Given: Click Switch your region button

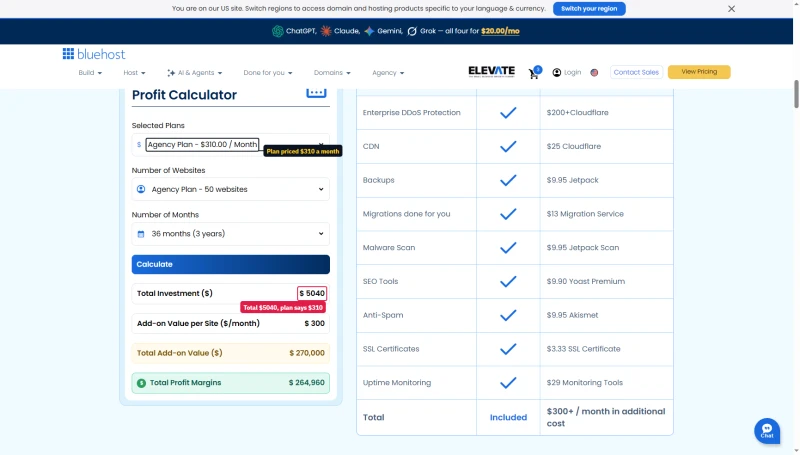Looking at the screenshot, I should pos(589,9).
